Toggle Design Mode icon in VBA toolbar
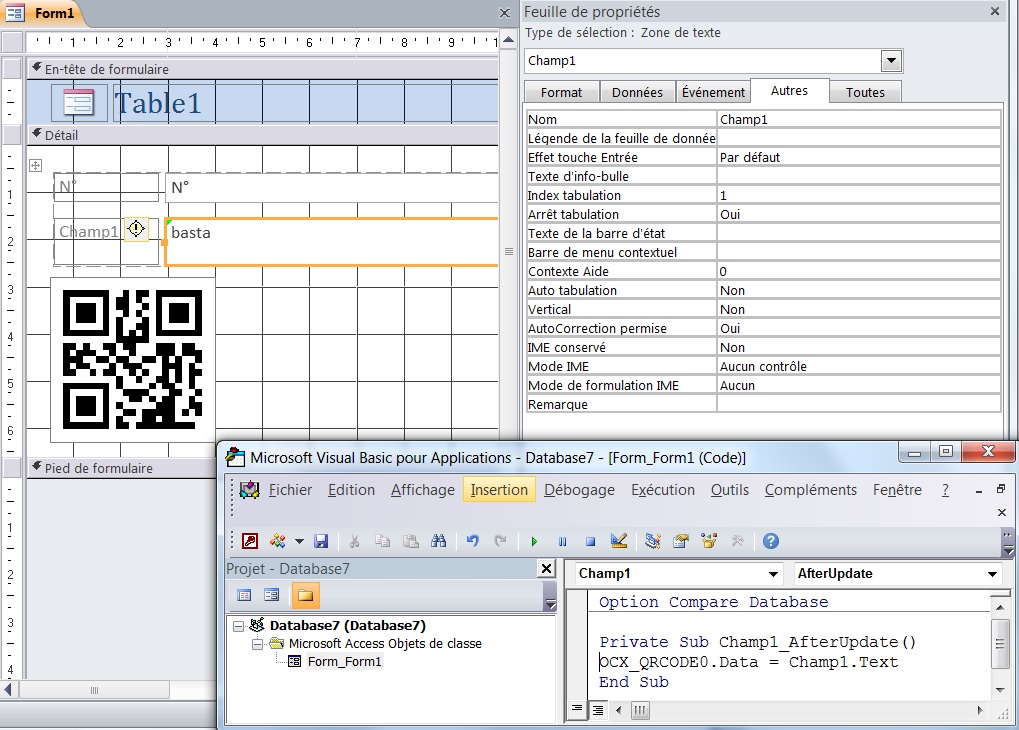The height and width of the screenshot is (730, 1019). point(619,541)
